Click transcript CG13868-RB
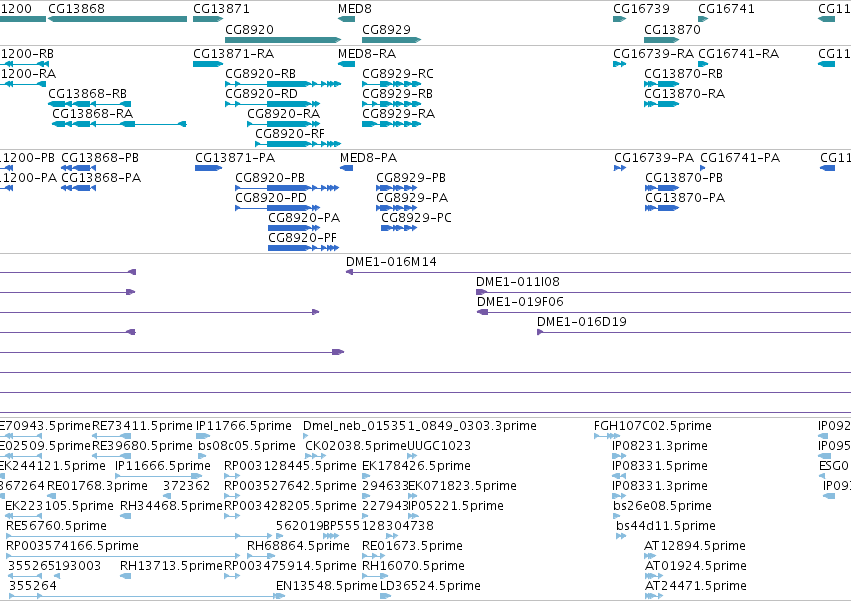 [x=87, y=93]
